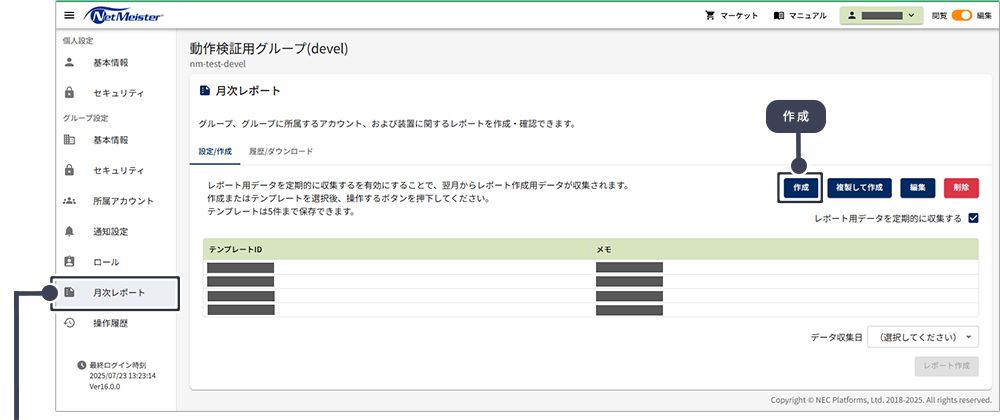The width and height of the screenshot is (1000, 420).
Task: Click the personal 基本情報 person icon
Action: [x=69, y=62]
